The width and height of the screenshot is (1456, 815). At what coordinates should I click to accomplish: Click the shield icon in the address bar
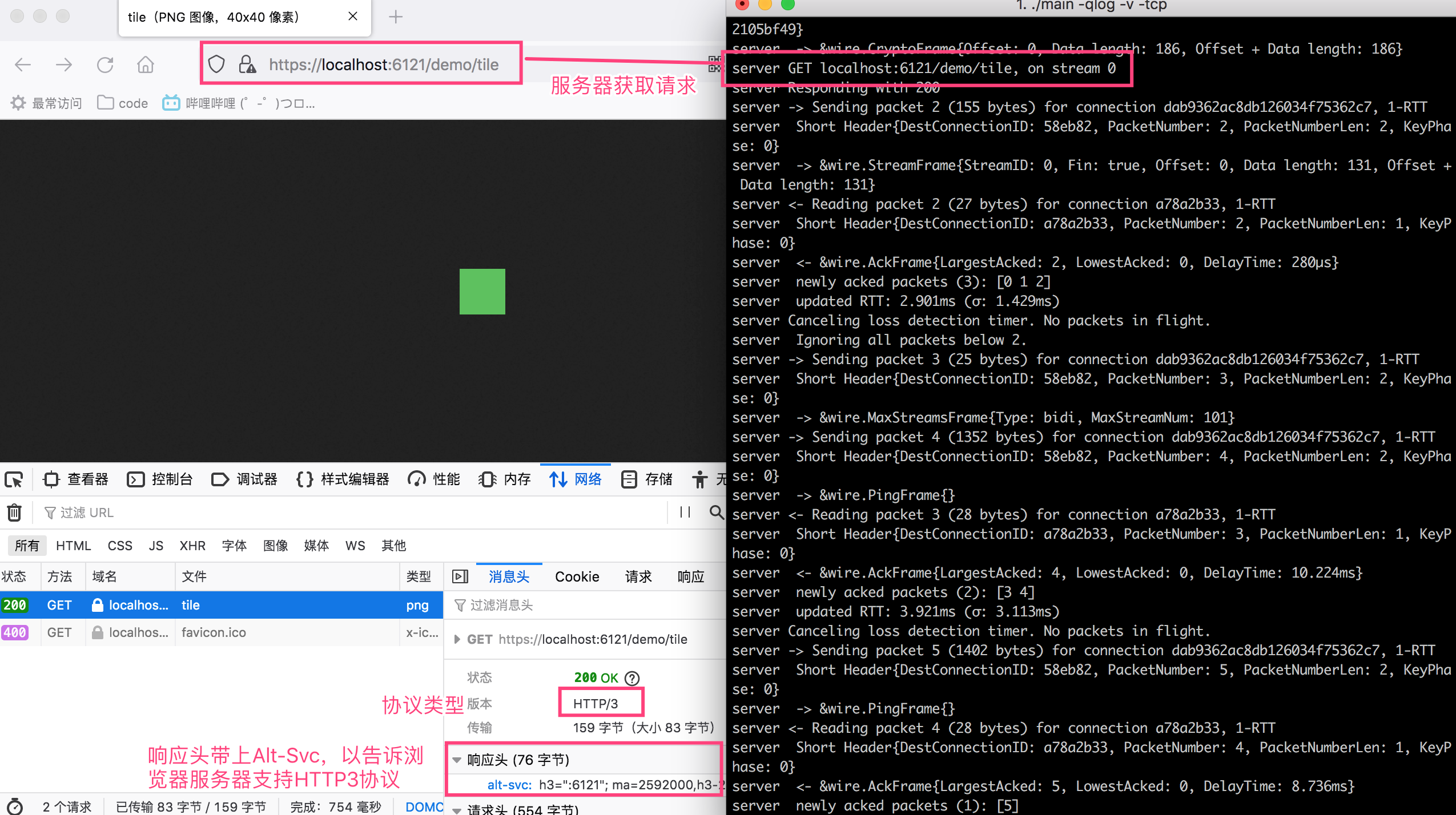(x=216, y=63)
